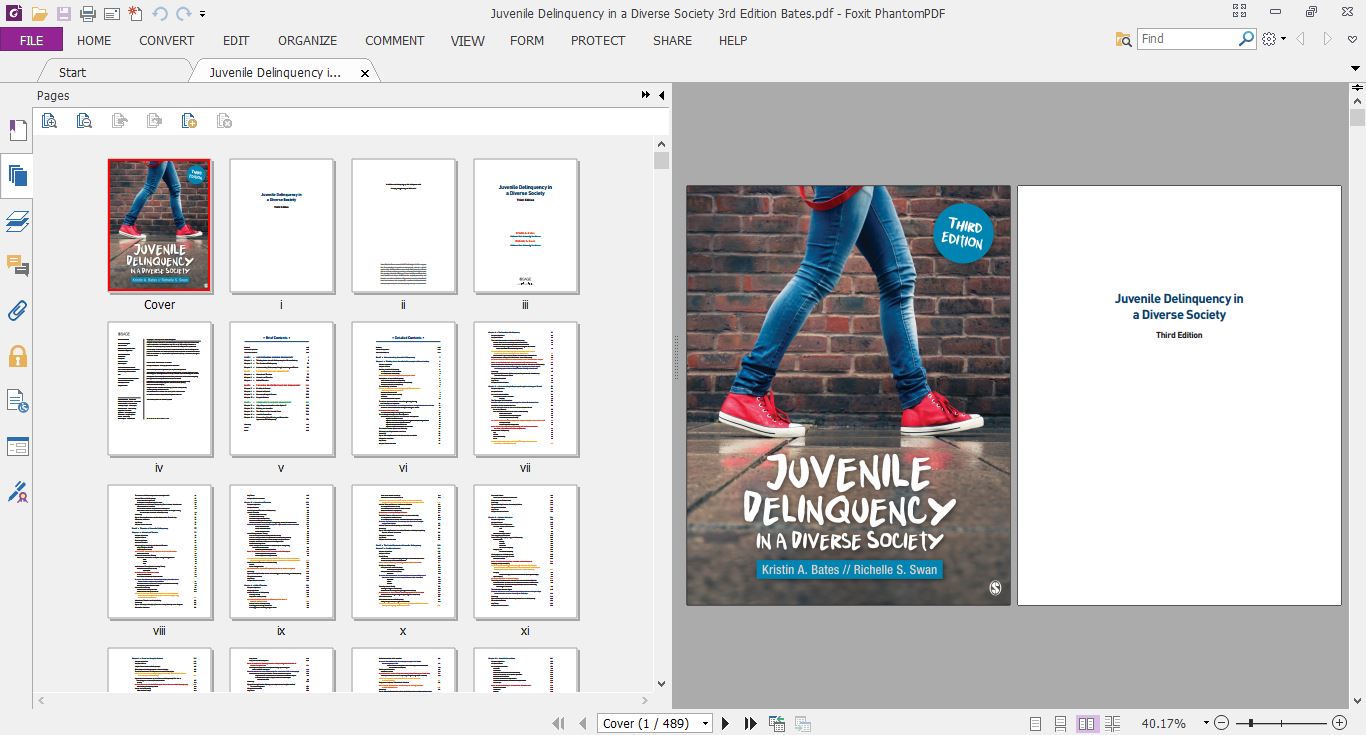Open the Bookmarks panel in the sidebar

click(17, 131)
